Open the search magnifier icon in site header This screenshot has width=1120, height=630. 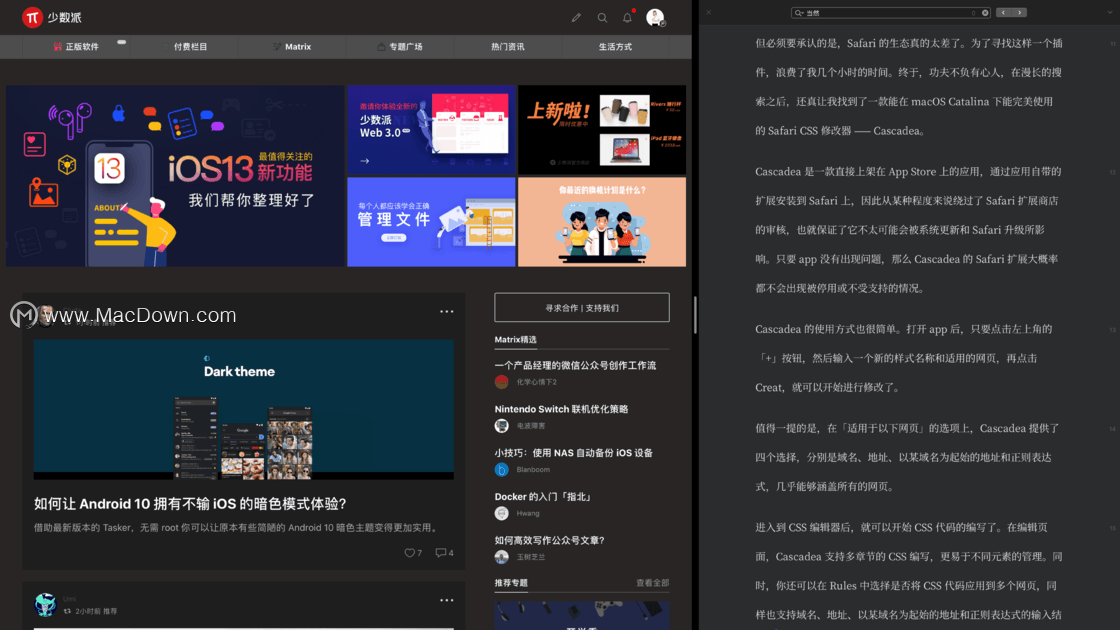point(602,18)
